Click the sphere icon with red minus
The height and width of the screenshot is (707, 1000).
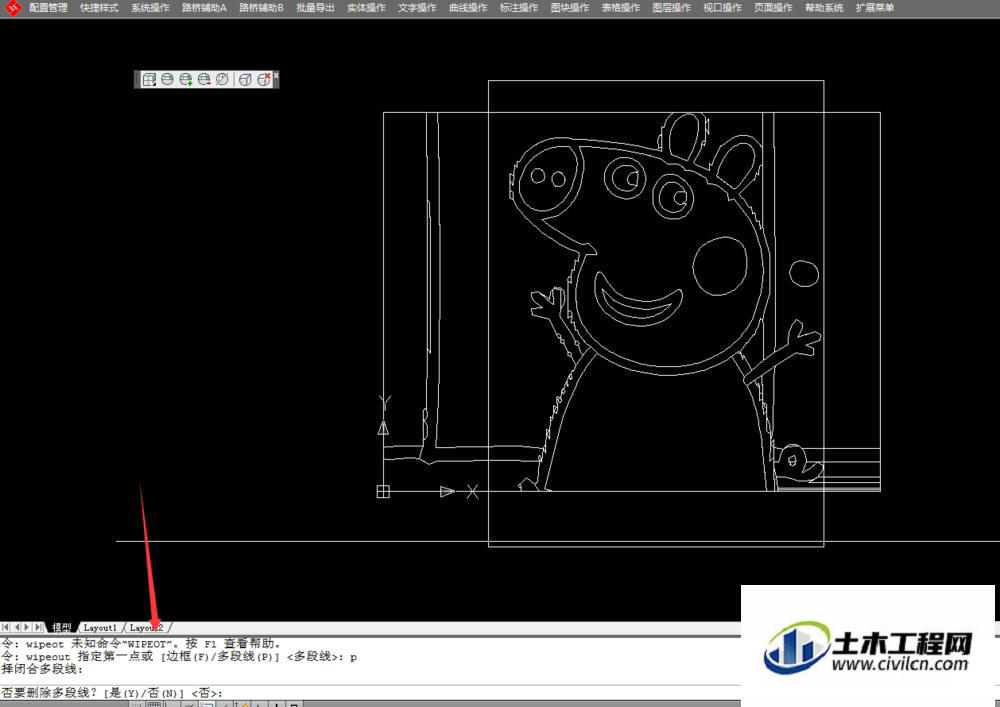(204, 79)
